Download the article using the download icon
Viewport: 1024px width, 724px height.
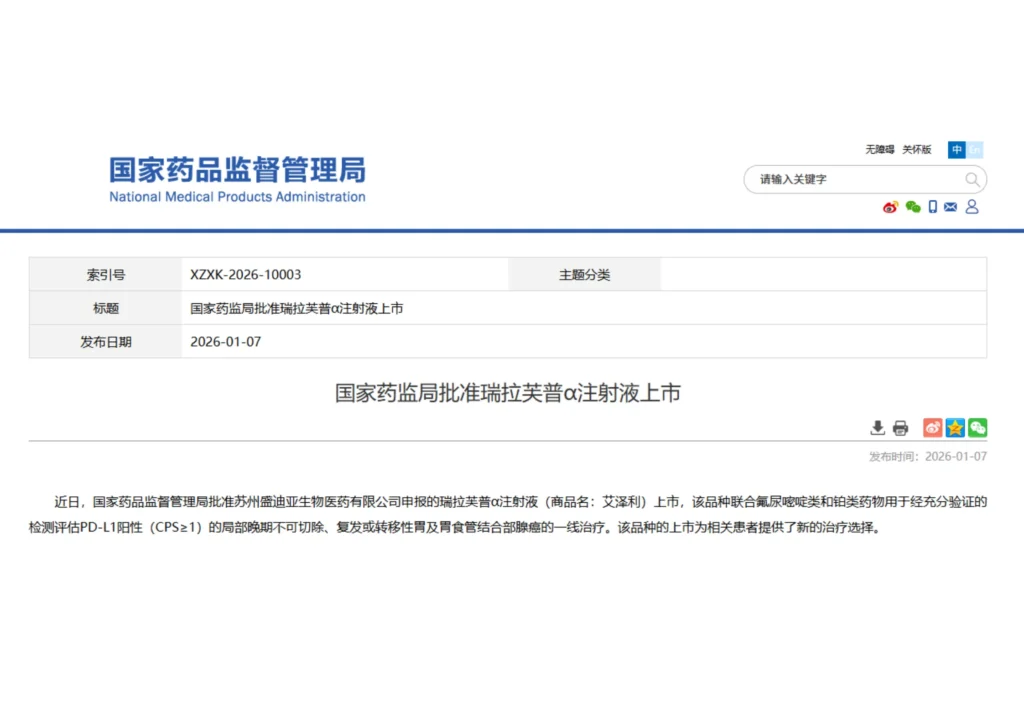(x=877, y=428)
